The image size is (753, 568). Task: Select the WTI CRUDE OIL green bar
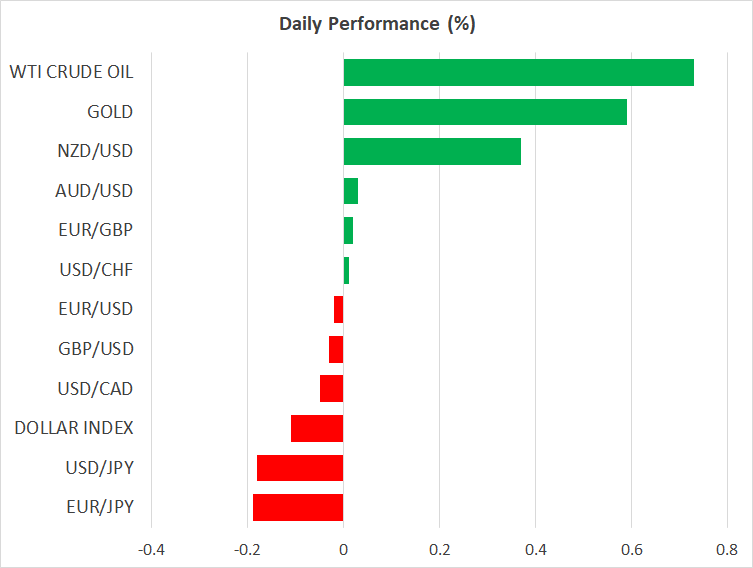pyautogui.click(x=518, y=73)
